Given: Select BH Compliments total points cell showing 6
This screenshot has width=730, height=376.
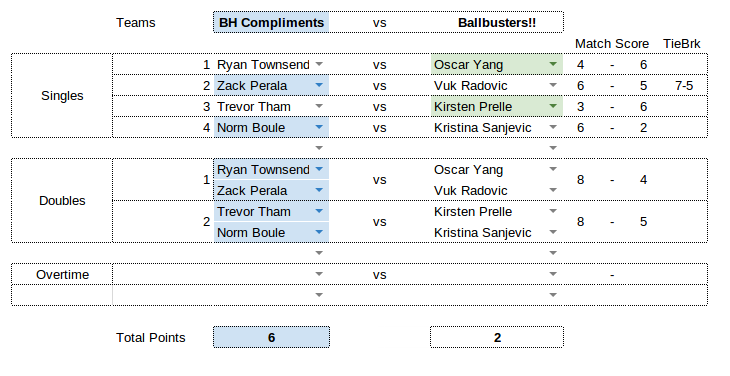Looking at the screenshot, I should [x=271, y=337].
